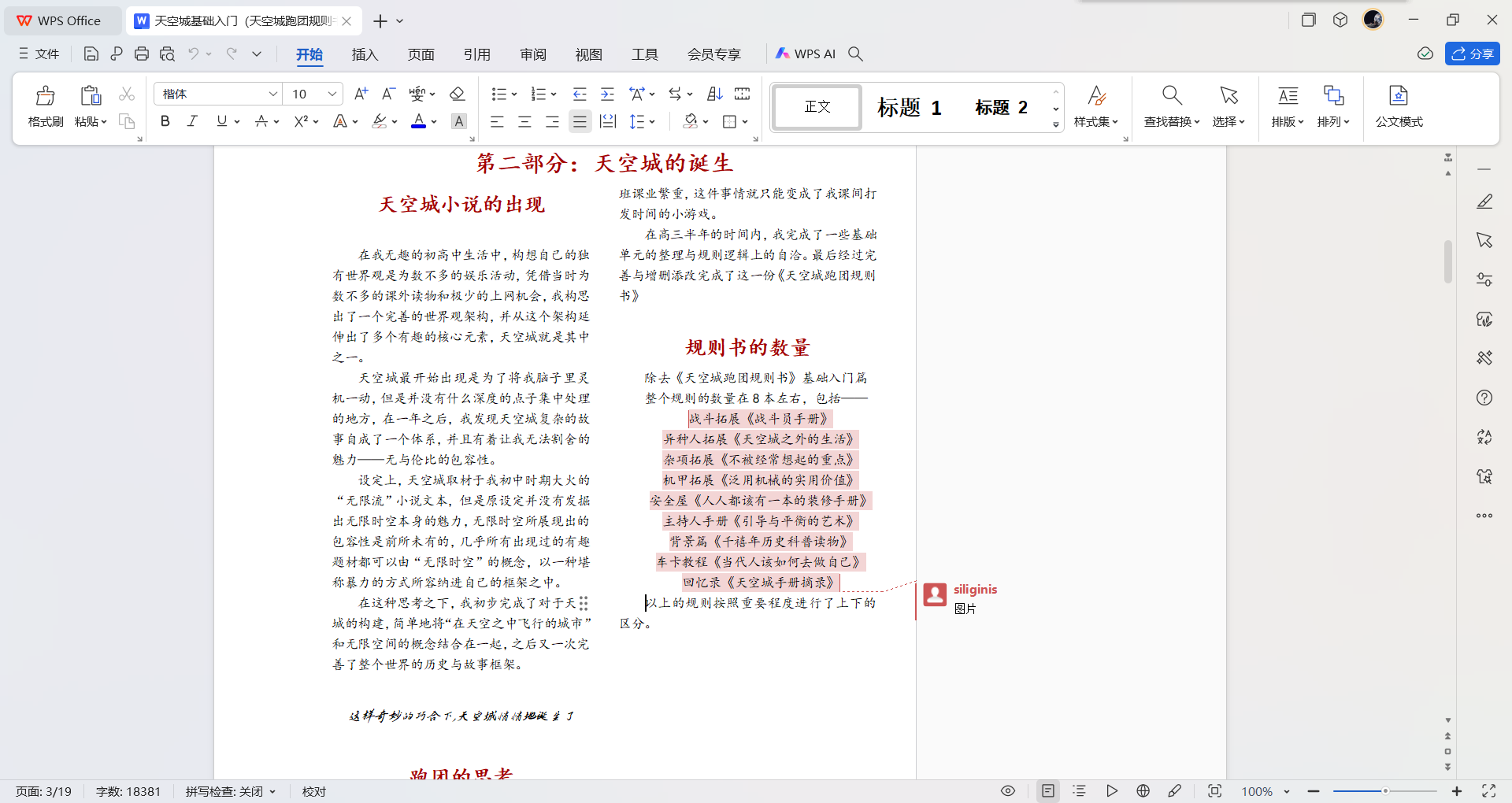Click the vertical scrollbar thumb
The image size is (1512, 803).
tap(1447, 261)
